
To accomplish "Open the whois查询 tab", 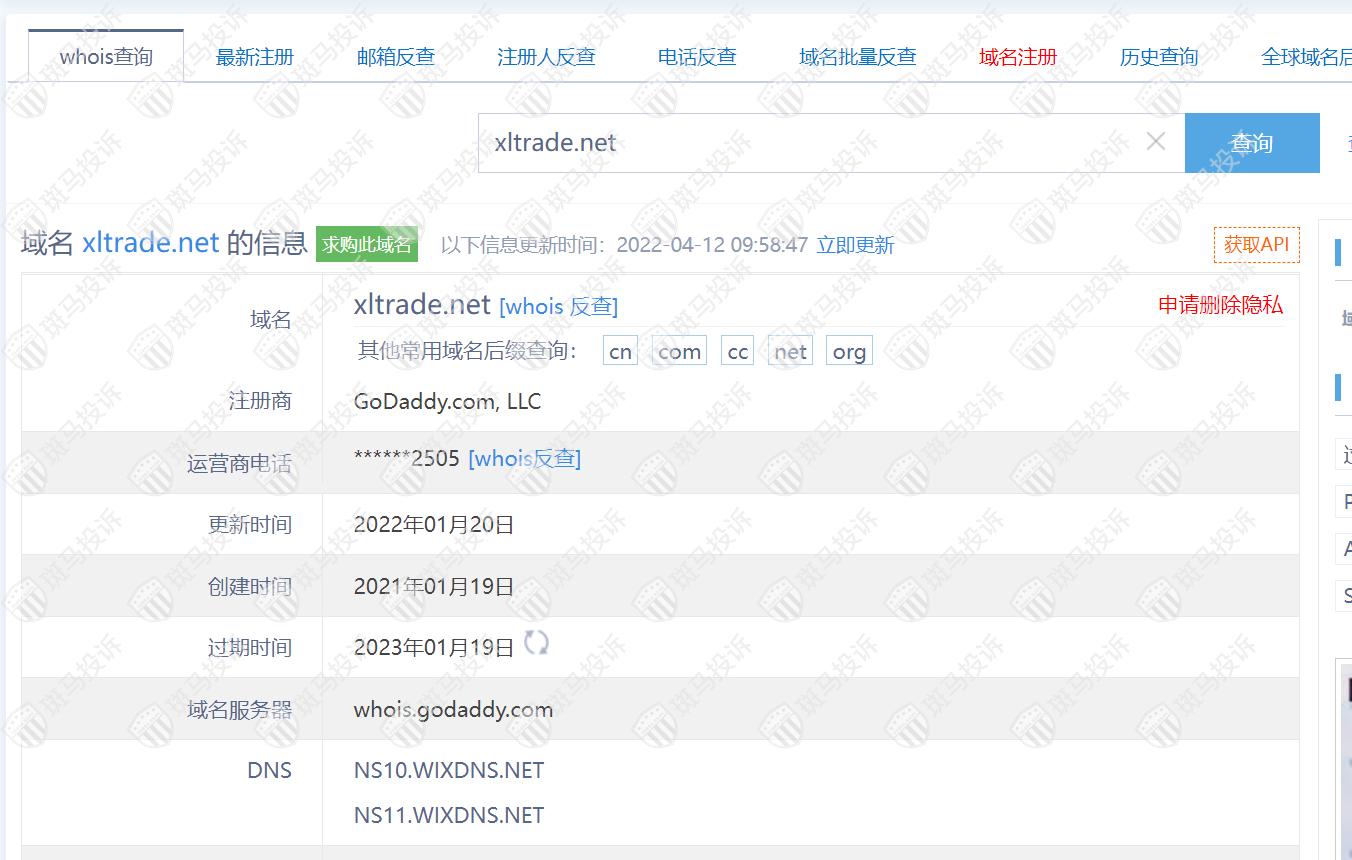I will [106, 57].
